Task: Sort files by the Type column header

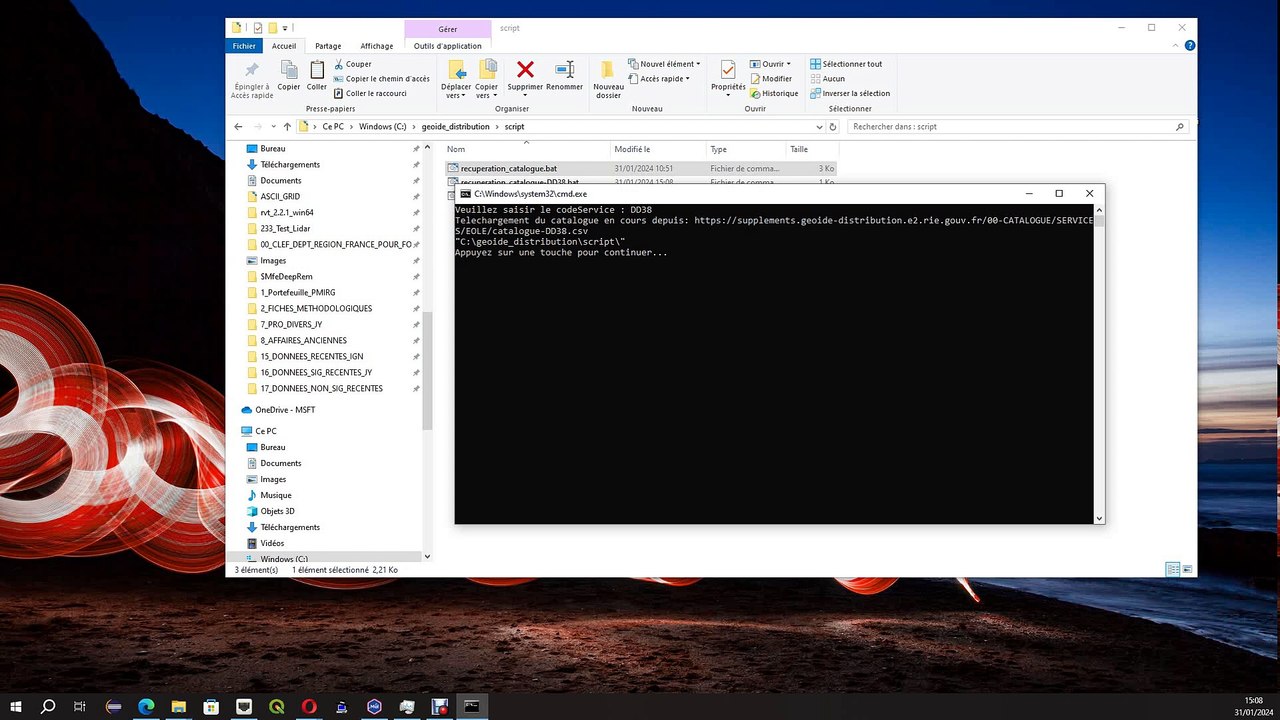Action: coord(745,149)
